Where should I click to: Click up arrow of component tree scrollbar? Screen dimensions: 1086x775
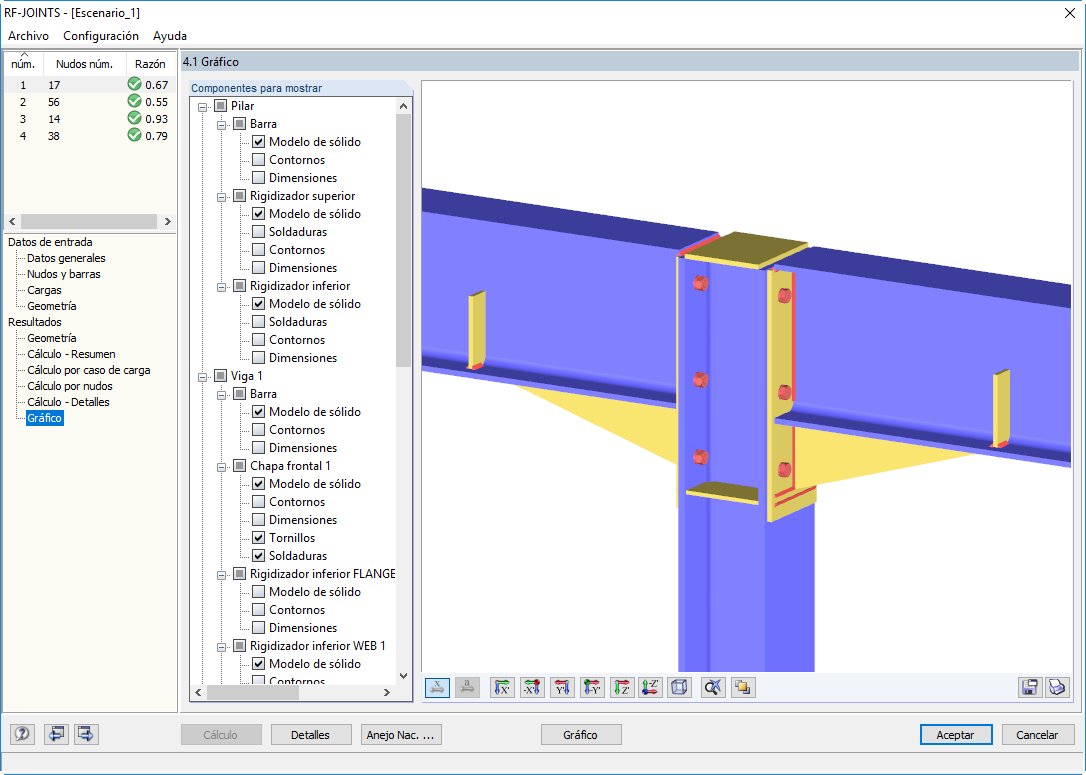403,106
